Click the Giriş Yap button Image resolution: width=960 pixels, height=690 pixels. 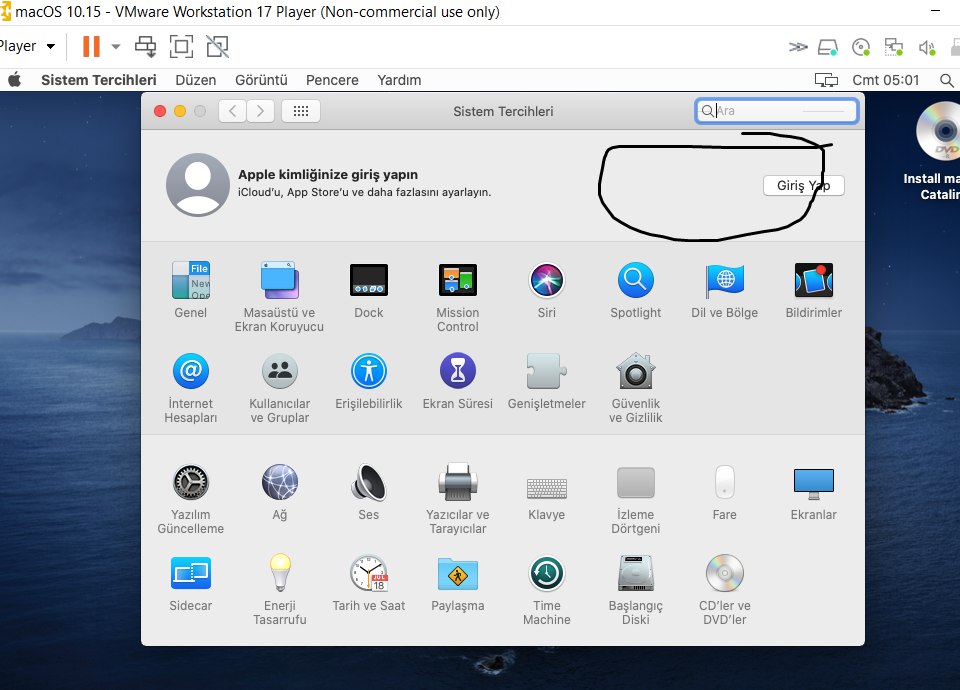[804, 186]
